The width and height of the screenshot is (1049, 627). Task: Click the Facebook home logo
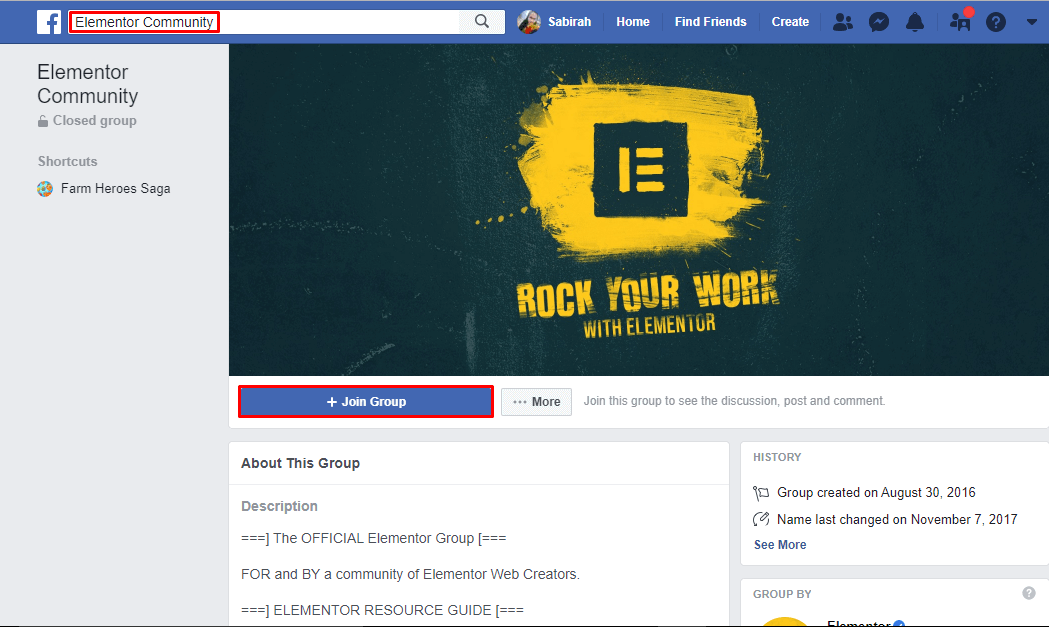[48, 21]
